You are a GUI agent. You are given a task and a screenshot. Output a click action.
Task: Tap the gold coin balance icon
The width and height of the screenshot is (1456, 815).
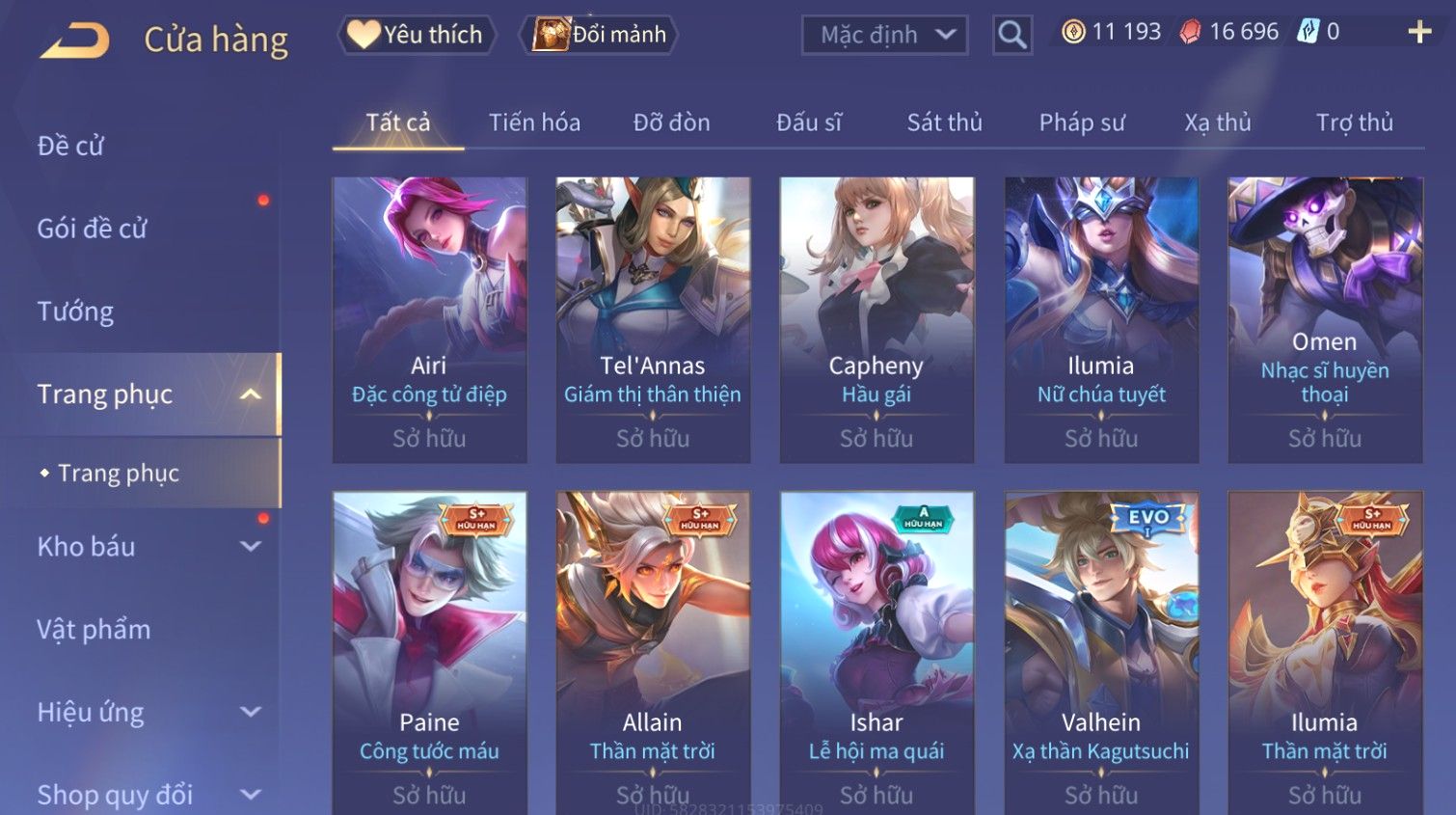pyautogui.click(x=1073, y=32)
